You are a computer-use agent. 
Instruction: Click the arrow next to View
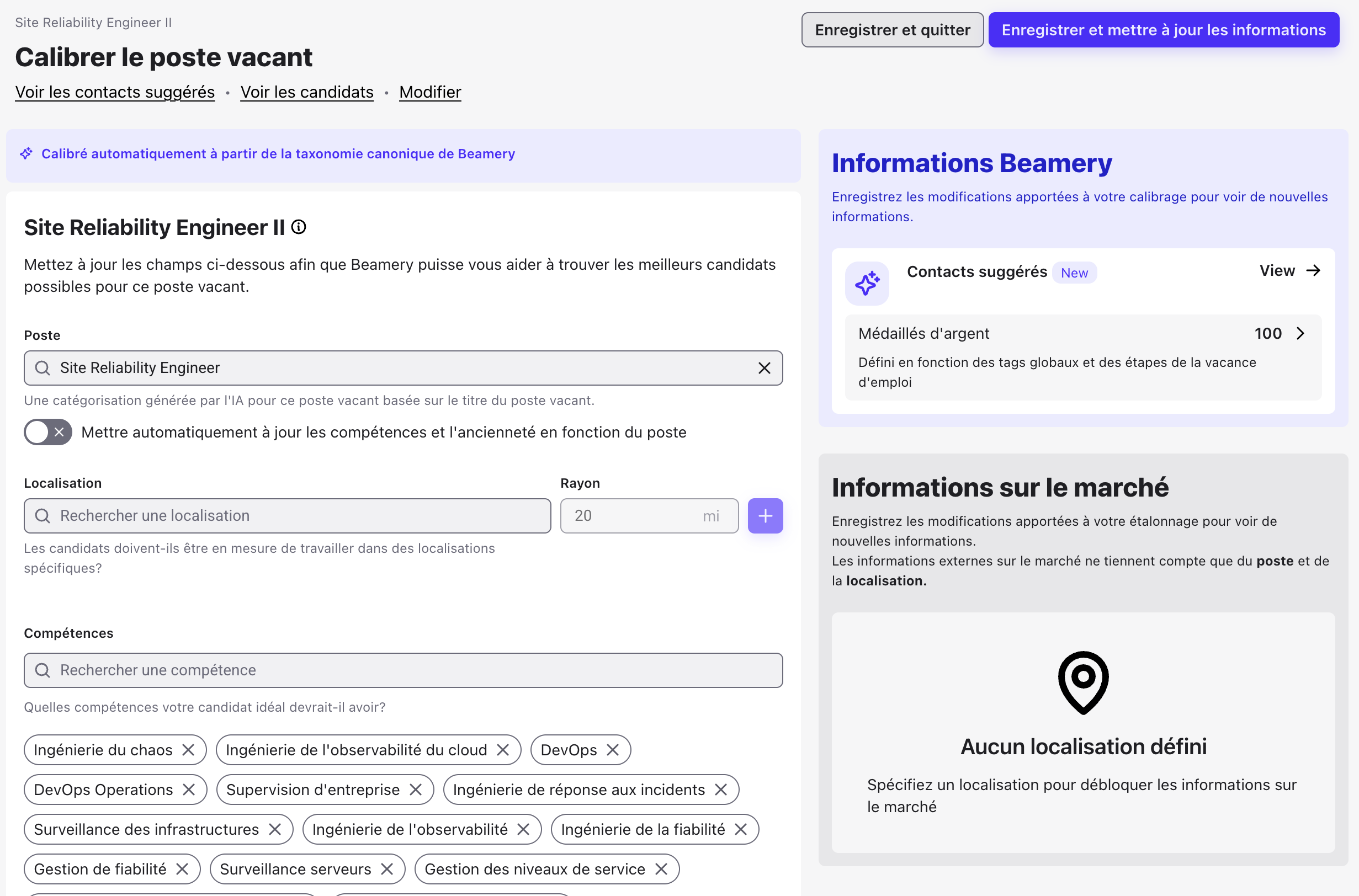[x=1313, y=271]
